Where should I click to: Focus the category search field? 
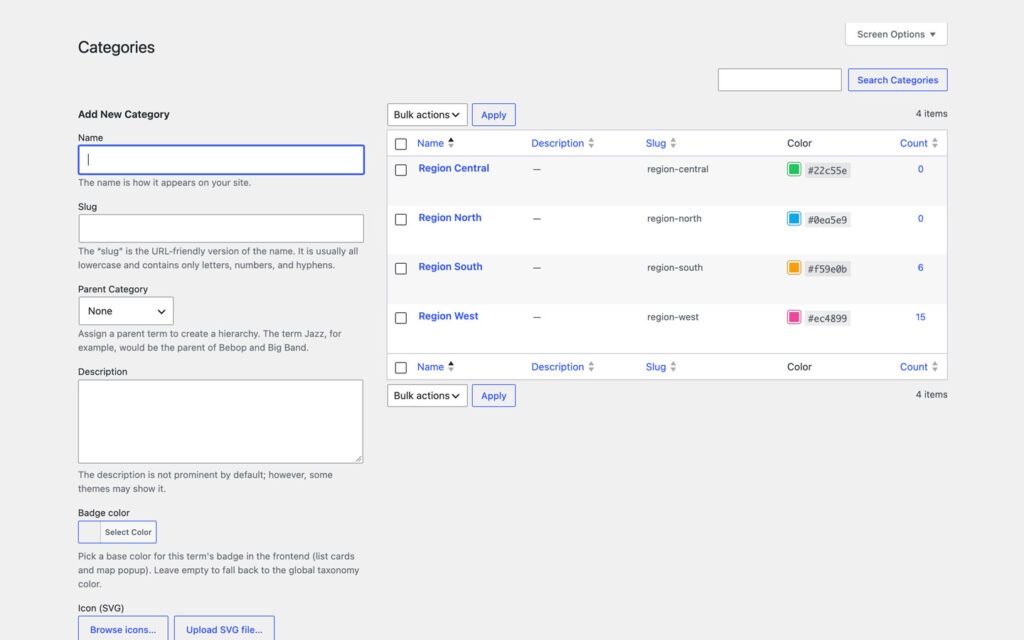pyautogui.click(x=779, y=80)
